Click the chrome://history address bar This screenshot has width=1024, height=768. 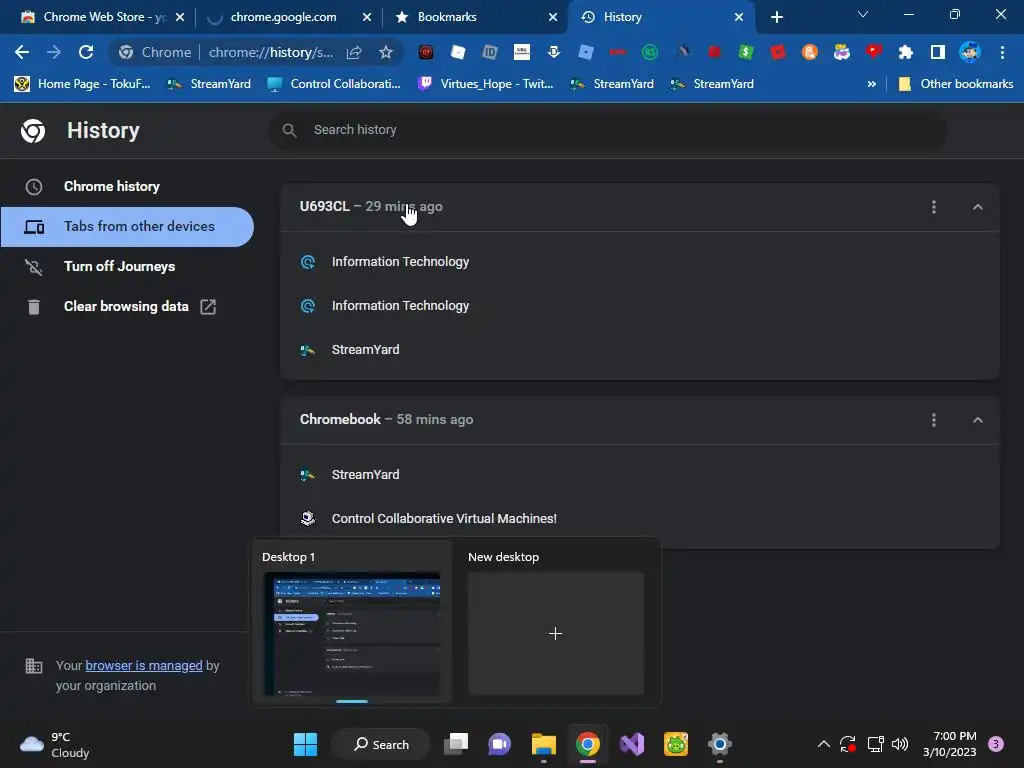click(270, 52)
